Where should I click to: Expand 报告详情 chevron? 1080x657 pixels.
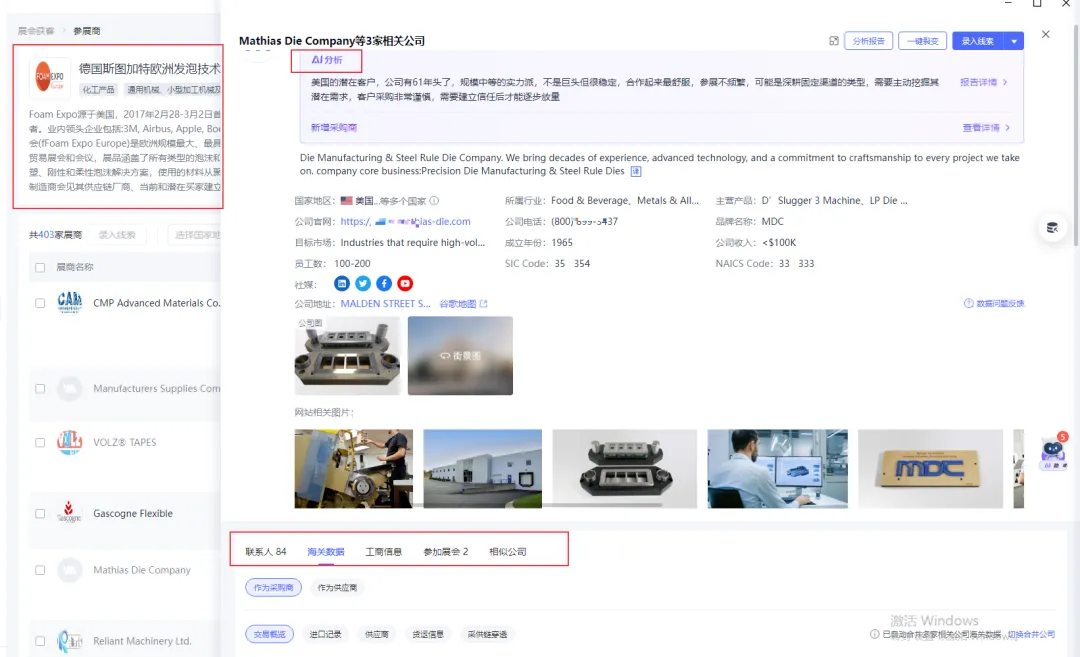pos(1006,82)
